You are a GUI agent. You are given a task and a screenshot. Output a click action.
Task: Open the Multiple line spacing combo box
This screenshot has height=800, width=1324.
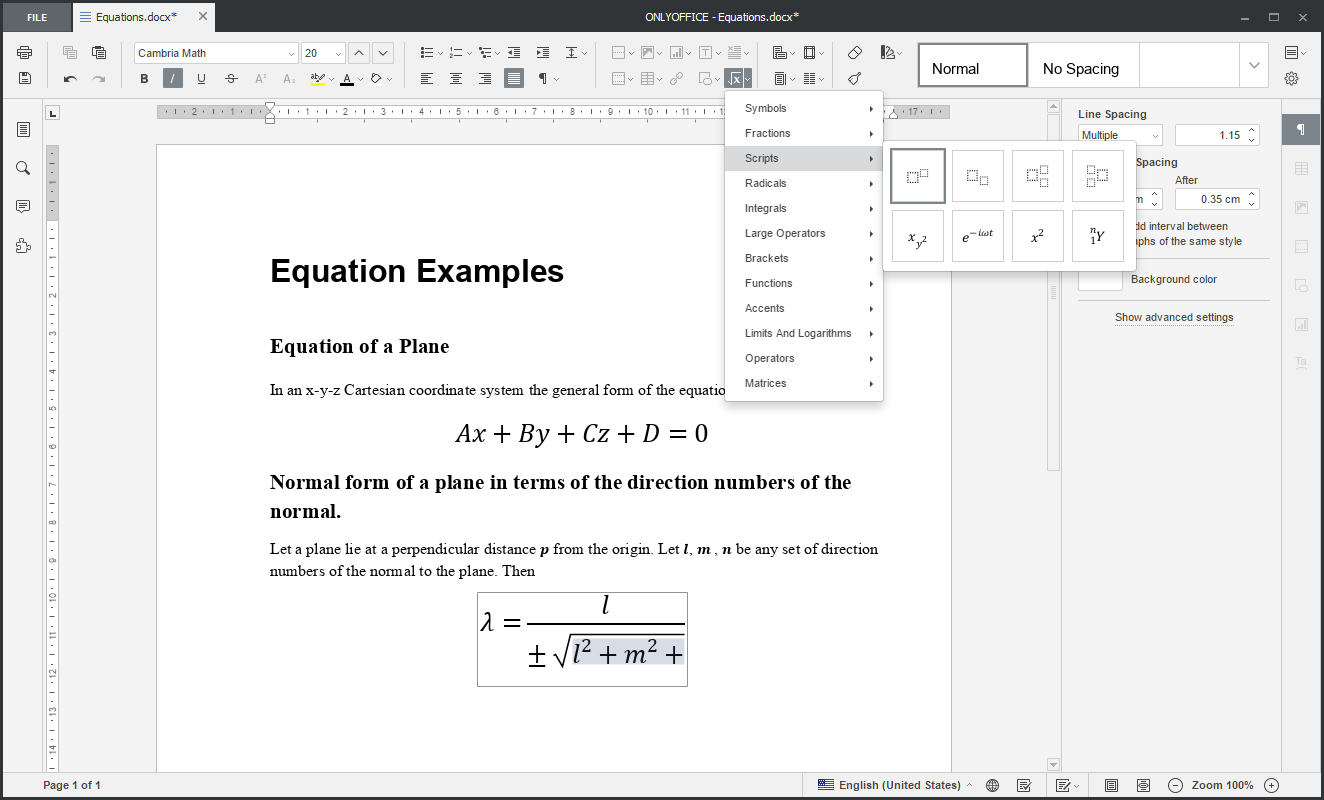point(1120,135)
